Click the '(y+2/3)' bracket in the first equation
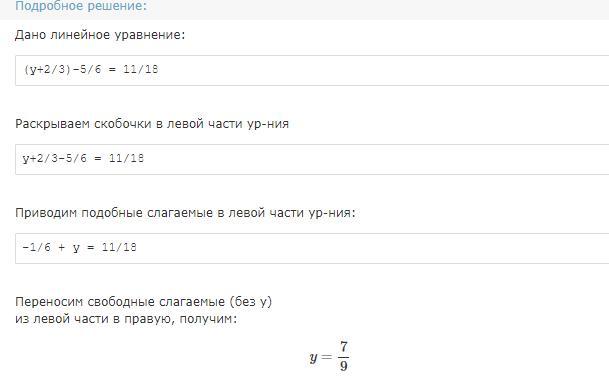This screenshot has width=609, height=389. 48,69
